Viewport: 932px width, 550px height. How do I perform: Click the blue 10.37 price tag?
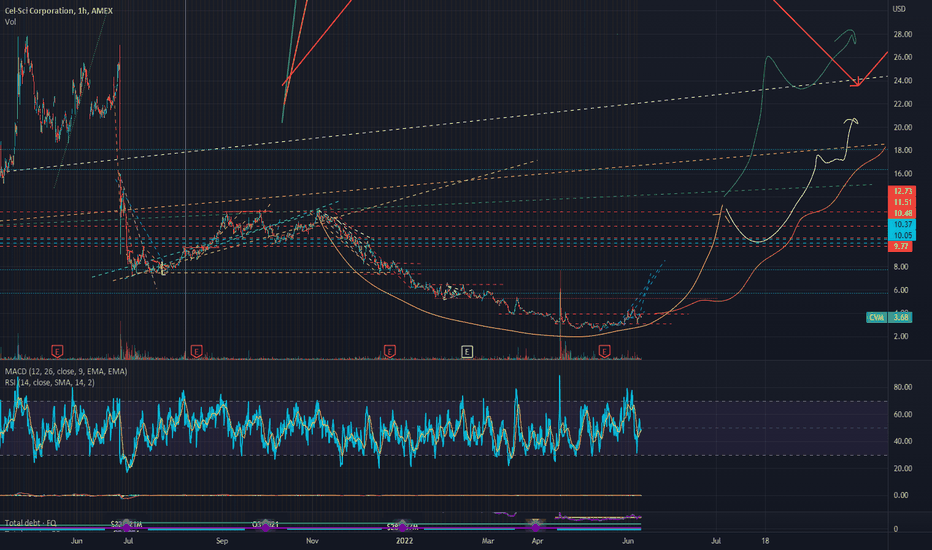click(x=902, y=225)
